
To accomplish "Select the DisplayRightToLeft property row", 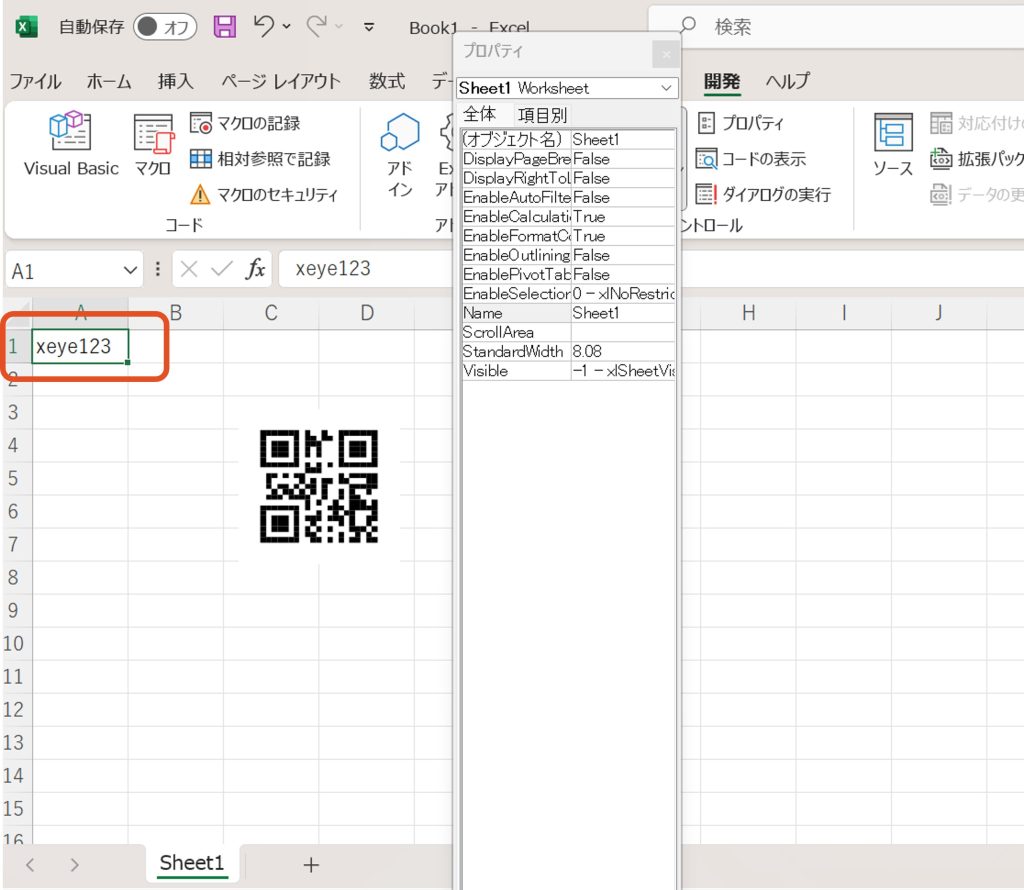I will pos(568,178).
